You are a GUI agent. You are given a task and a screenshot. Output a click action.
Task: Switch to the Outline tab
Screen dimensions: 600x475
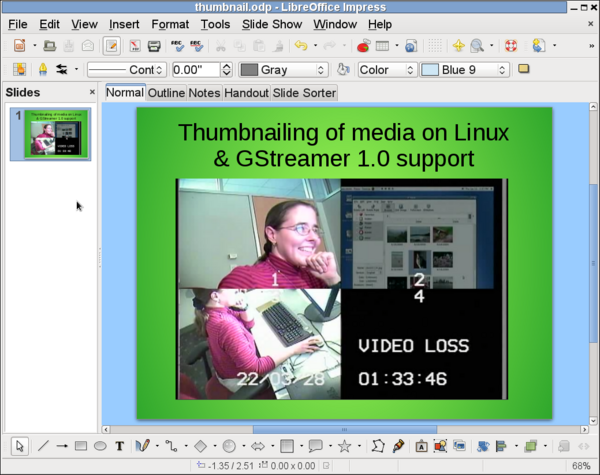[x=166, y=93]
